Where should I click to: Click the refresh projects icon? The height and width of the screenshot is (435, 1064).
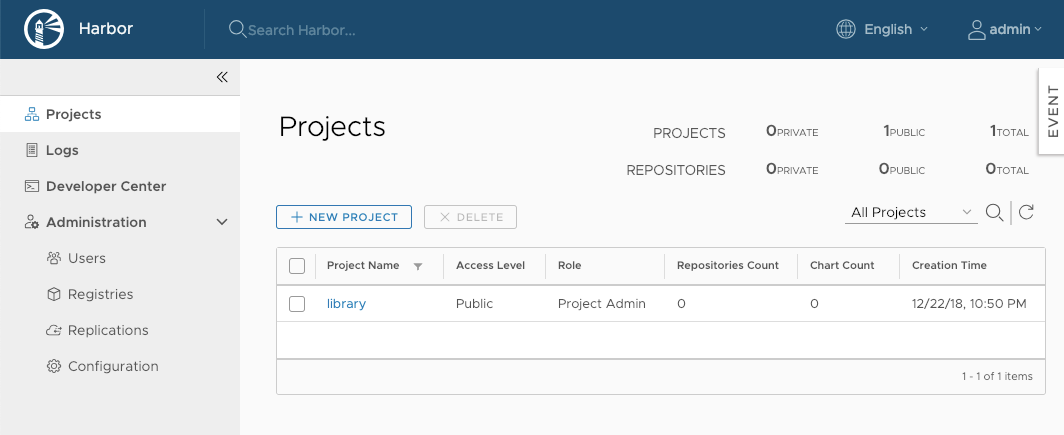pyautogui.click(x=1025, y=212)
